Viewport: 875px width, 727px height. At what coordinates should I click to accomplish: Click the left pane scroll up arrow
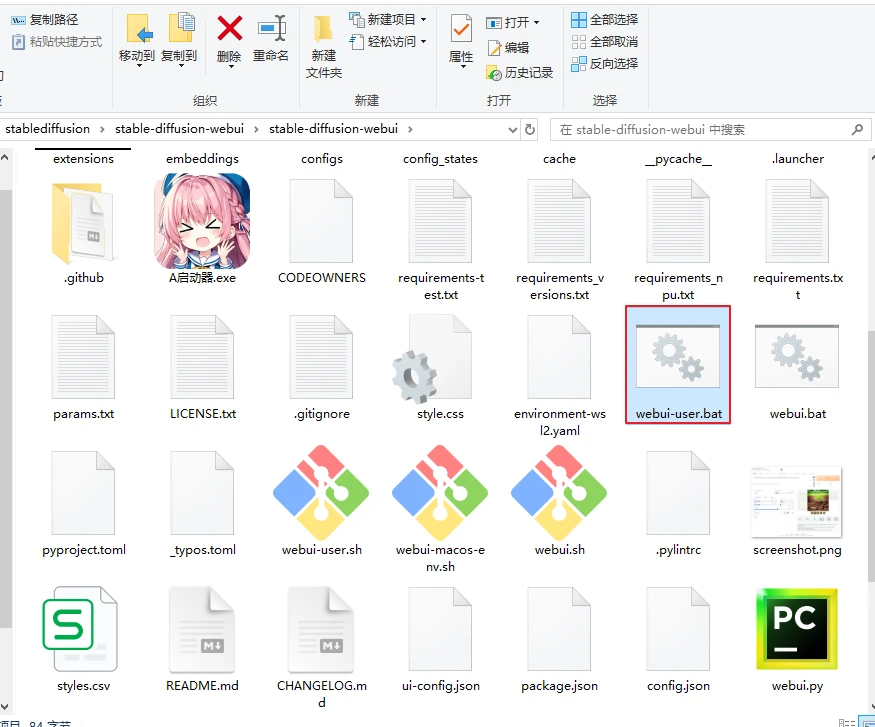point(4,158)
